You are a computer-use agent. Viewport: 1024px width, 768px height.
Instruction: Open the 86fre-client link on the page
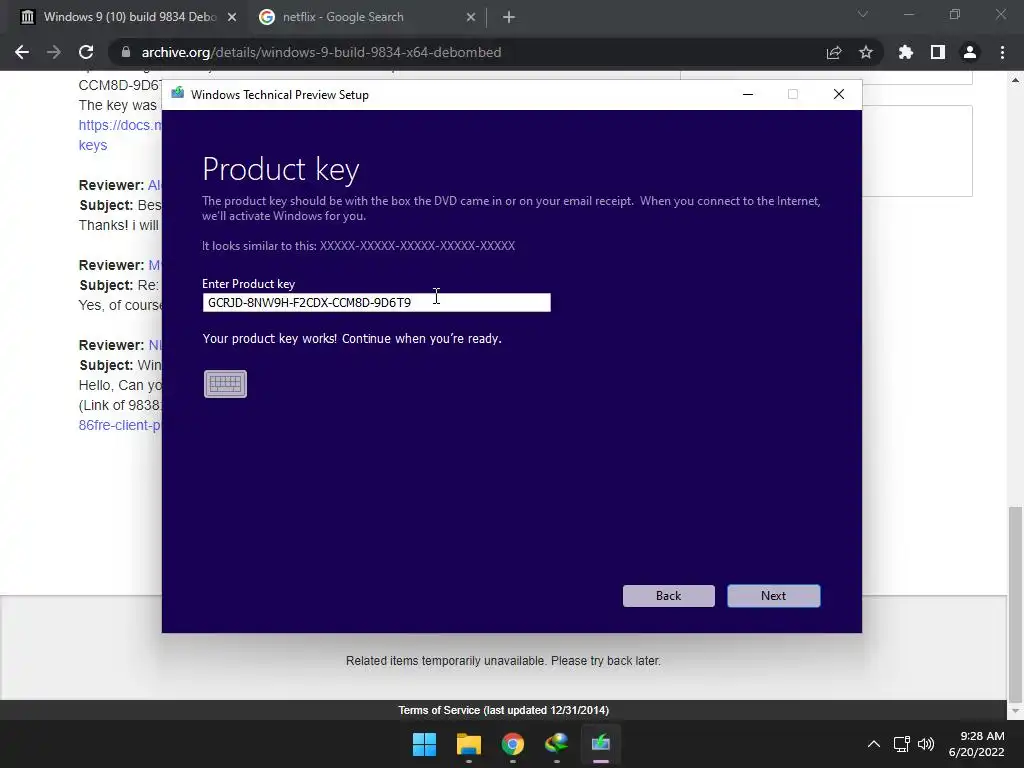[120, 425]
